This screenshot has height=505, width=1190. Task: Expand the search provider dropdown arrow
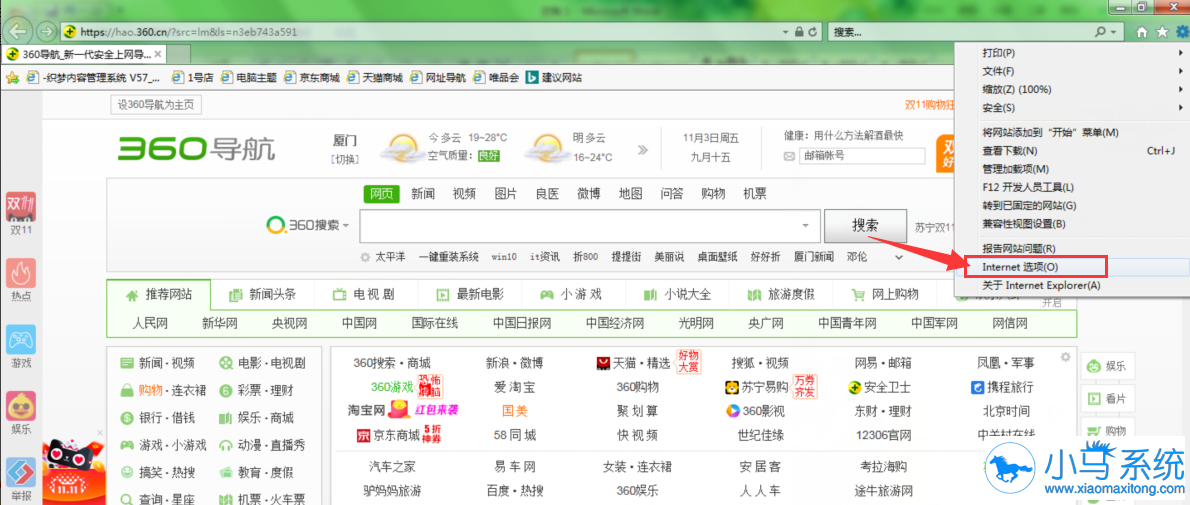(x=1113, y=33)
